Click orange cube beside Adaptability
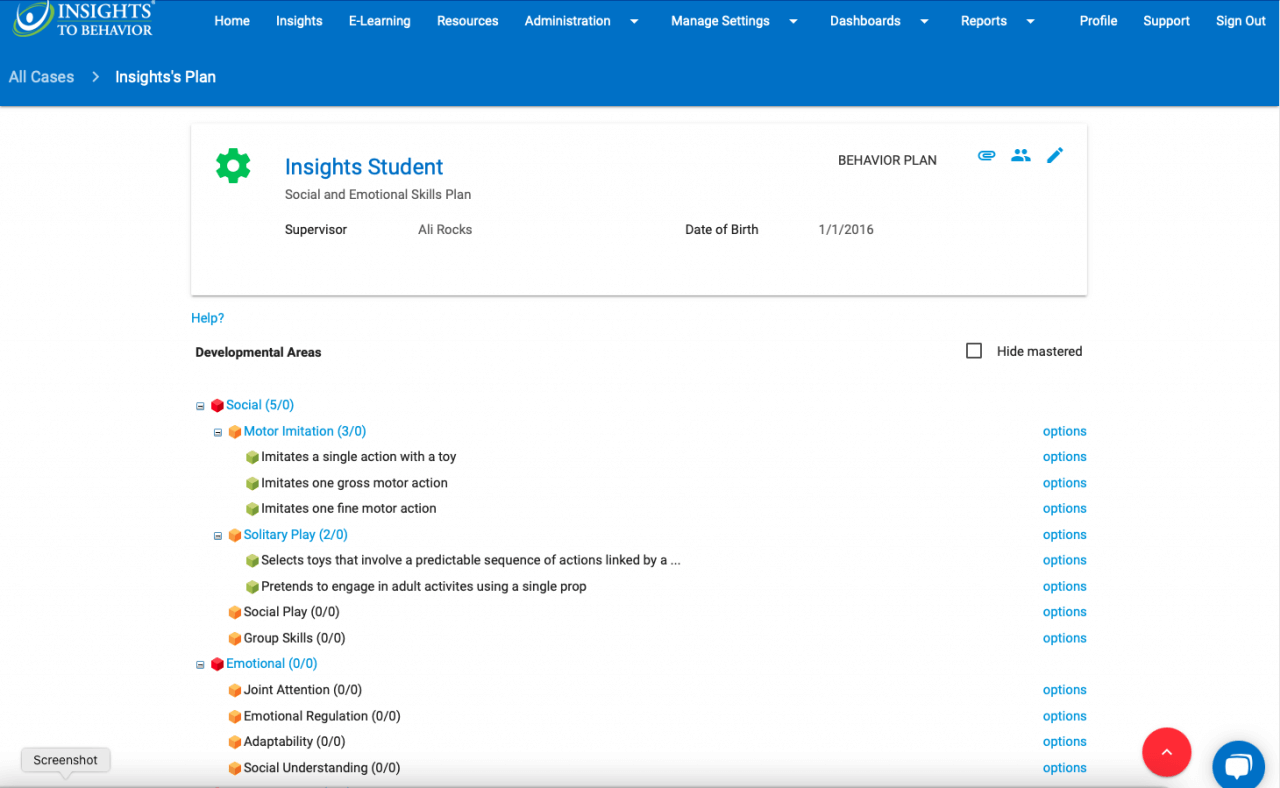The image size is (1280, 788). coord(235,742)
